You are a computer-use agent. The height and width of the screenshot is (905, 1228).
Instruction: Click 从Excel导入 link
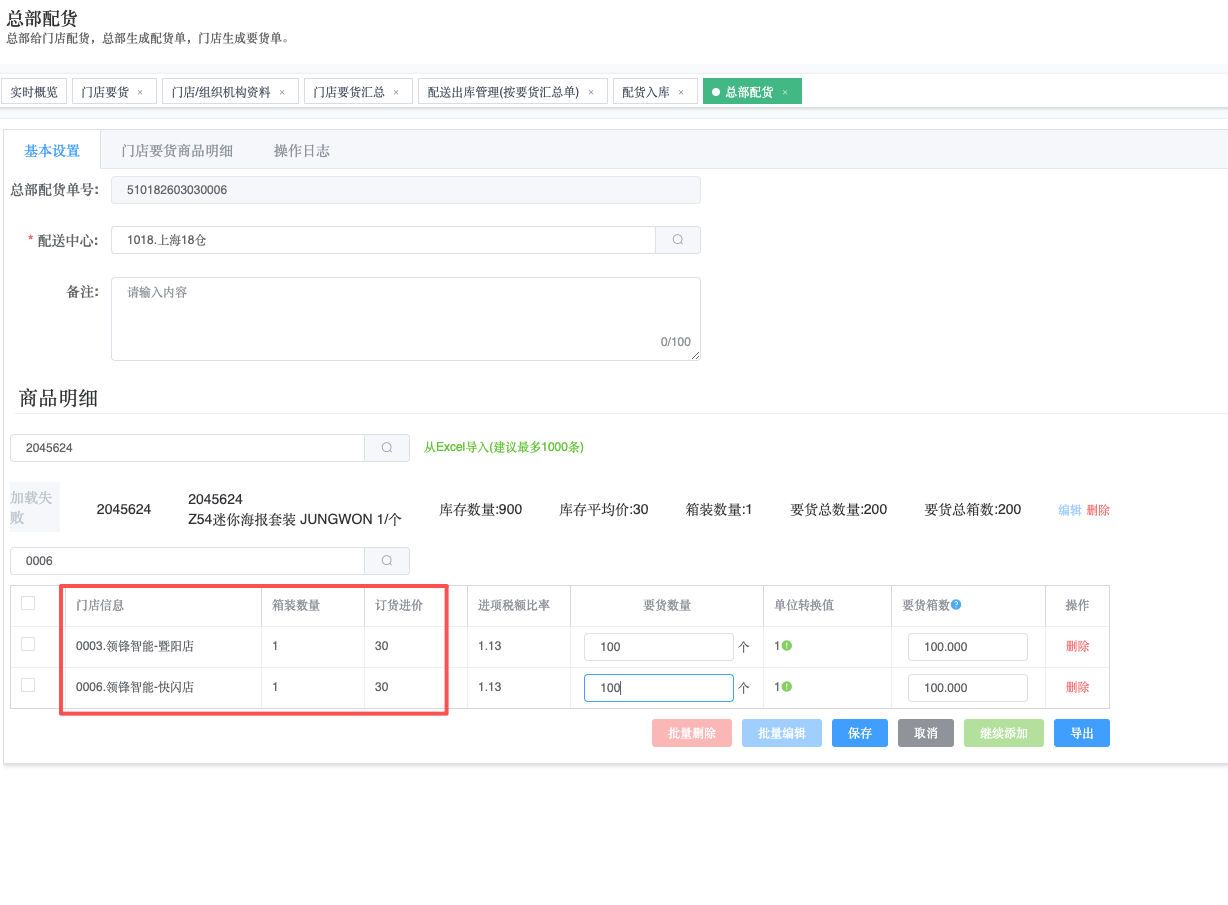(x=504, y=447)
